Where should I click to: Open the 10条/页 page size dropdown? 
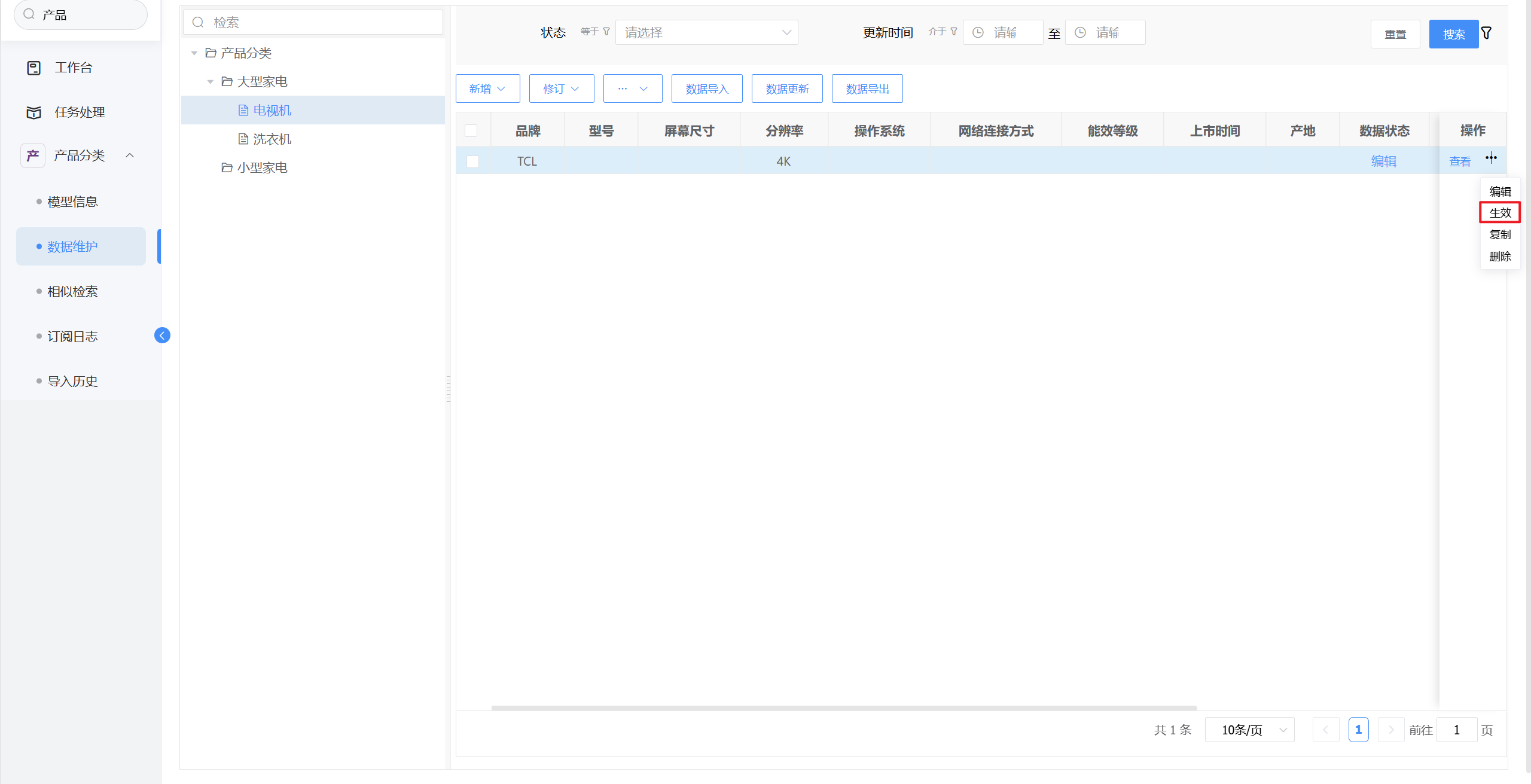coord(1249,730)
